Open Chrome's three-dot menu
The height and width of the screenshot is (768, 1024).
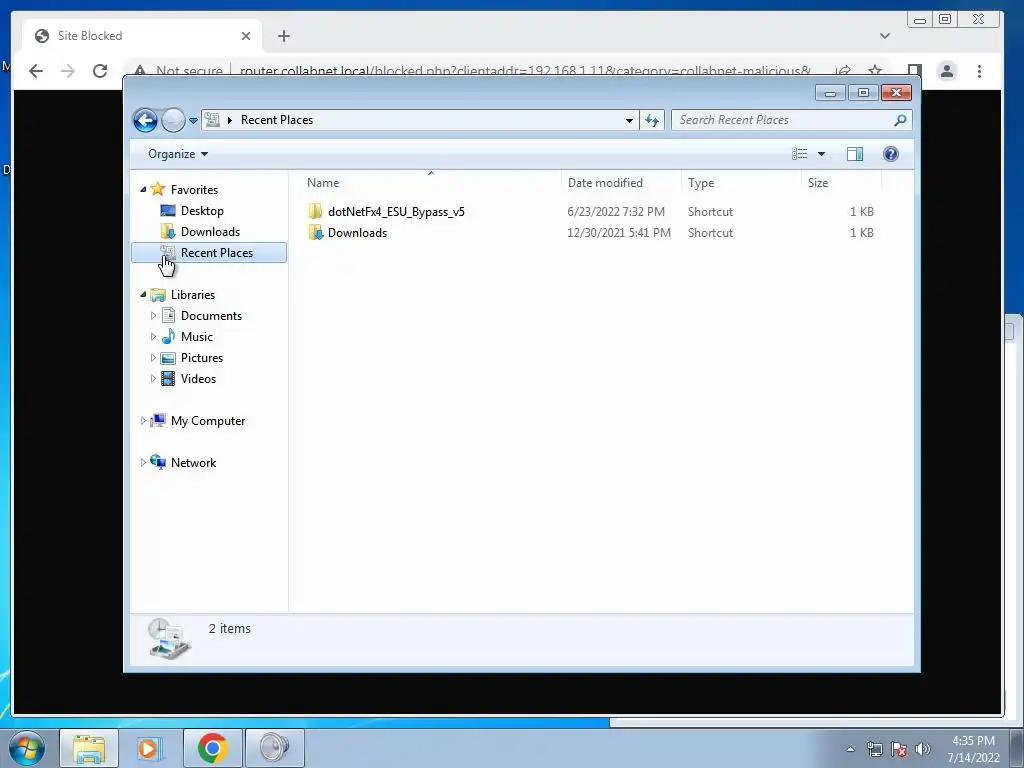[979, 71]
